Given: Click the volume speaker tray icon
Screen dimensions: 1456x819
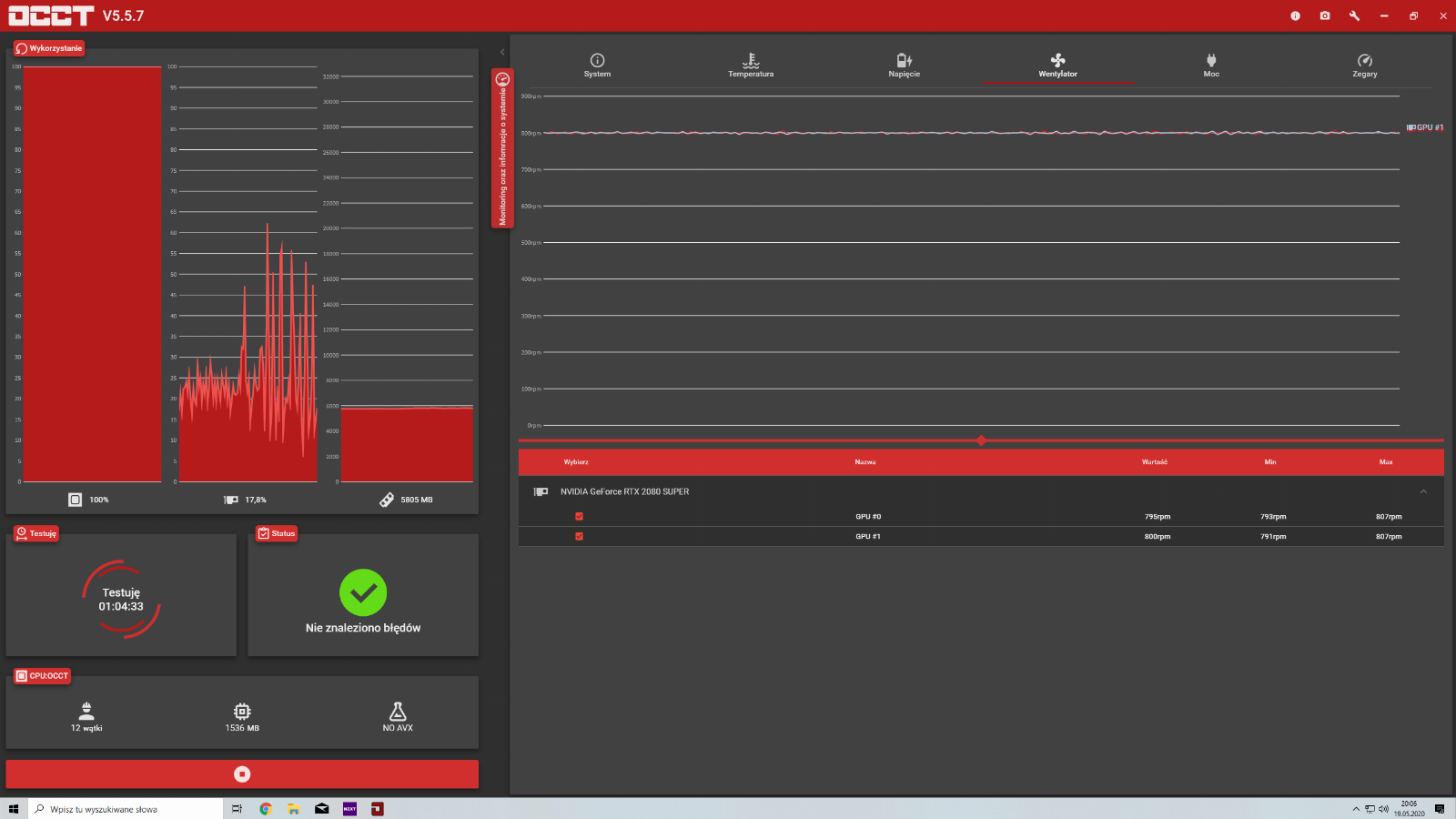Looking at the screenshot, I should [x=1383, y=809].
